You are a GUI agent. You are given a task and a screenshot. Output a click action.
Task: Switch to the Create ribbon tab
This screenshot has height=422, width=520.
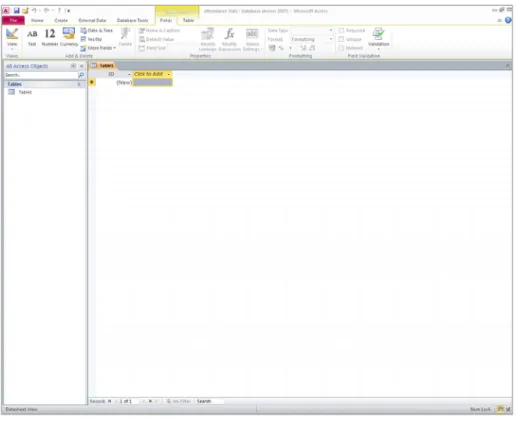(x=61, y=20)
